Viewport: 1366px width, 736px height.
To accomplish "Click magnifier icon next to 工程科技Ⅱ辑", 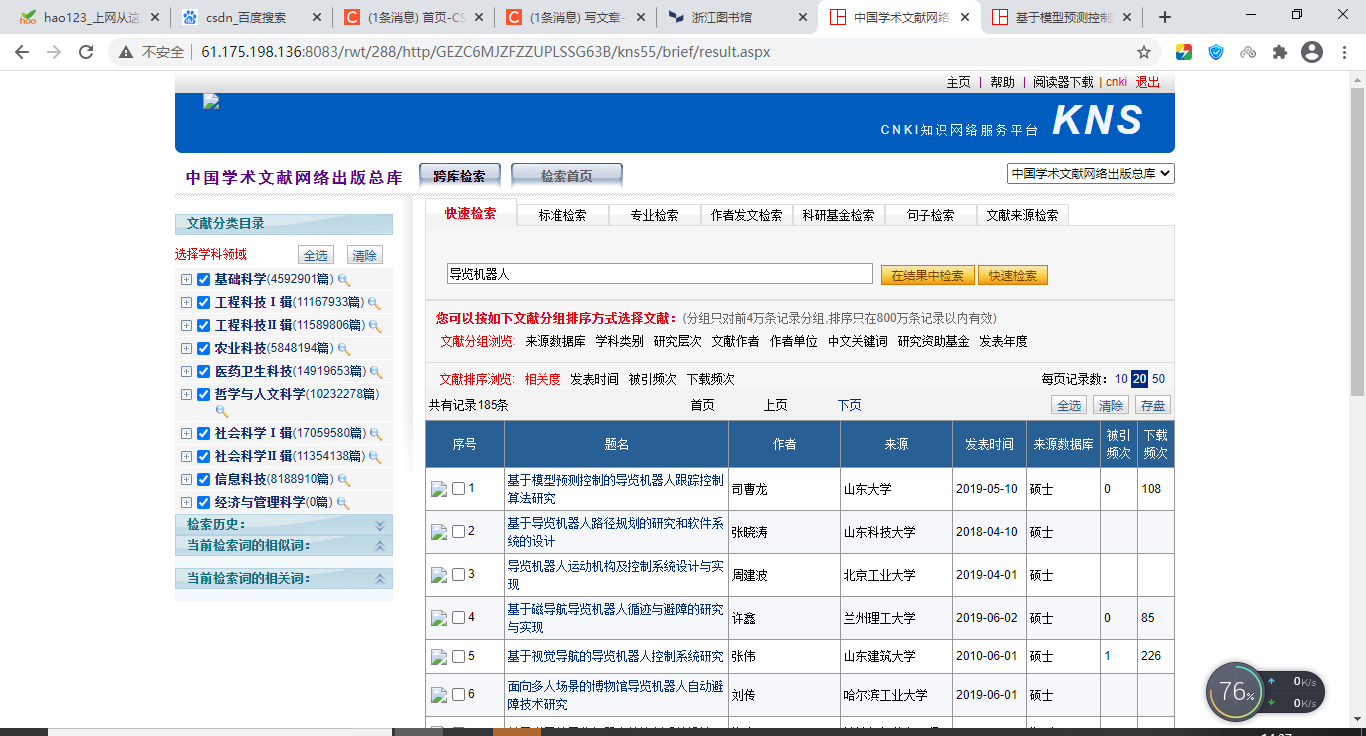I will click(x=375, y=326).
